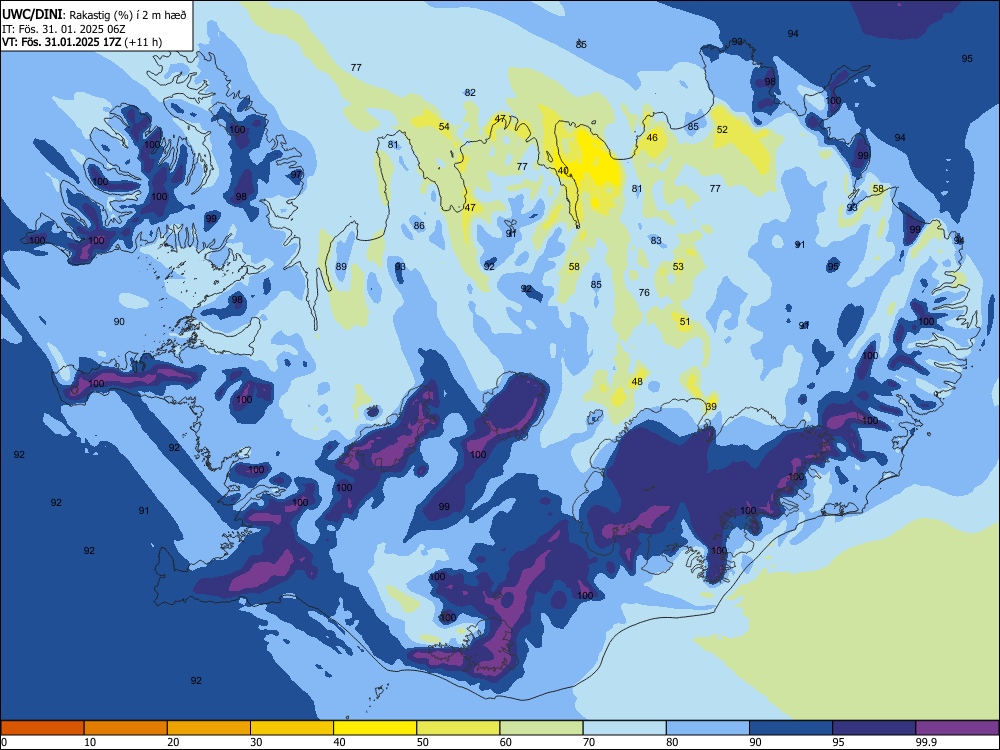The height and width of the screenshot is (750, 1000).
Task: Click the humidity value '76' on the map
Action: [x=644, y=293]
